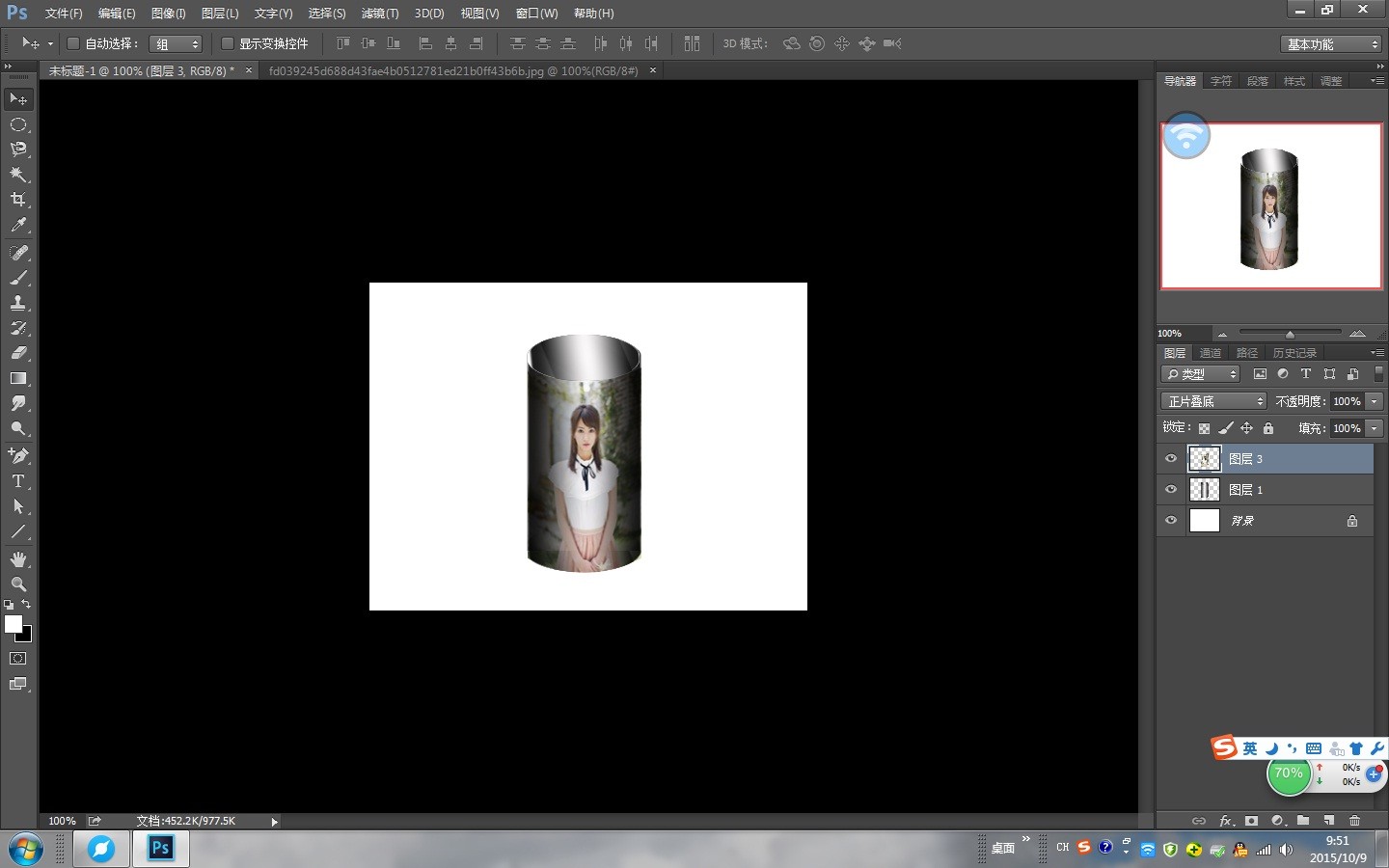Select the Eyedropper tool

click(x=18, y=226)
